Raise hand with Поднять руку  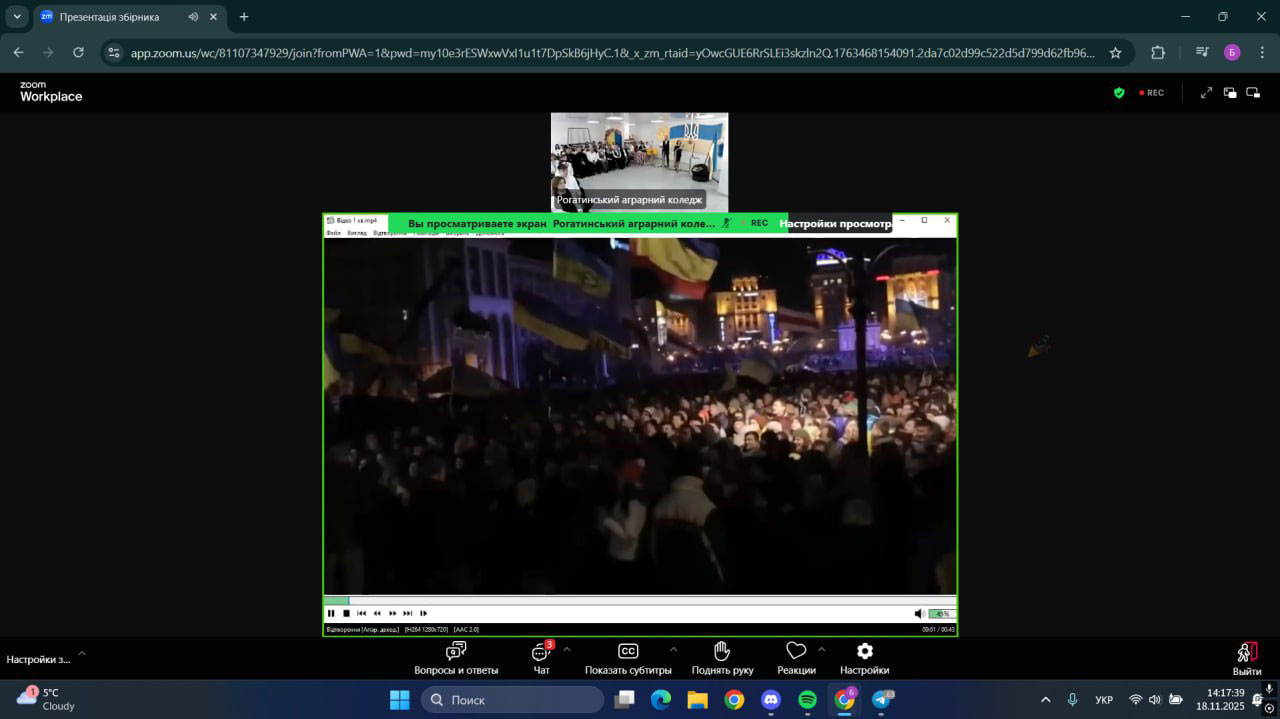(x=722, y=658)
